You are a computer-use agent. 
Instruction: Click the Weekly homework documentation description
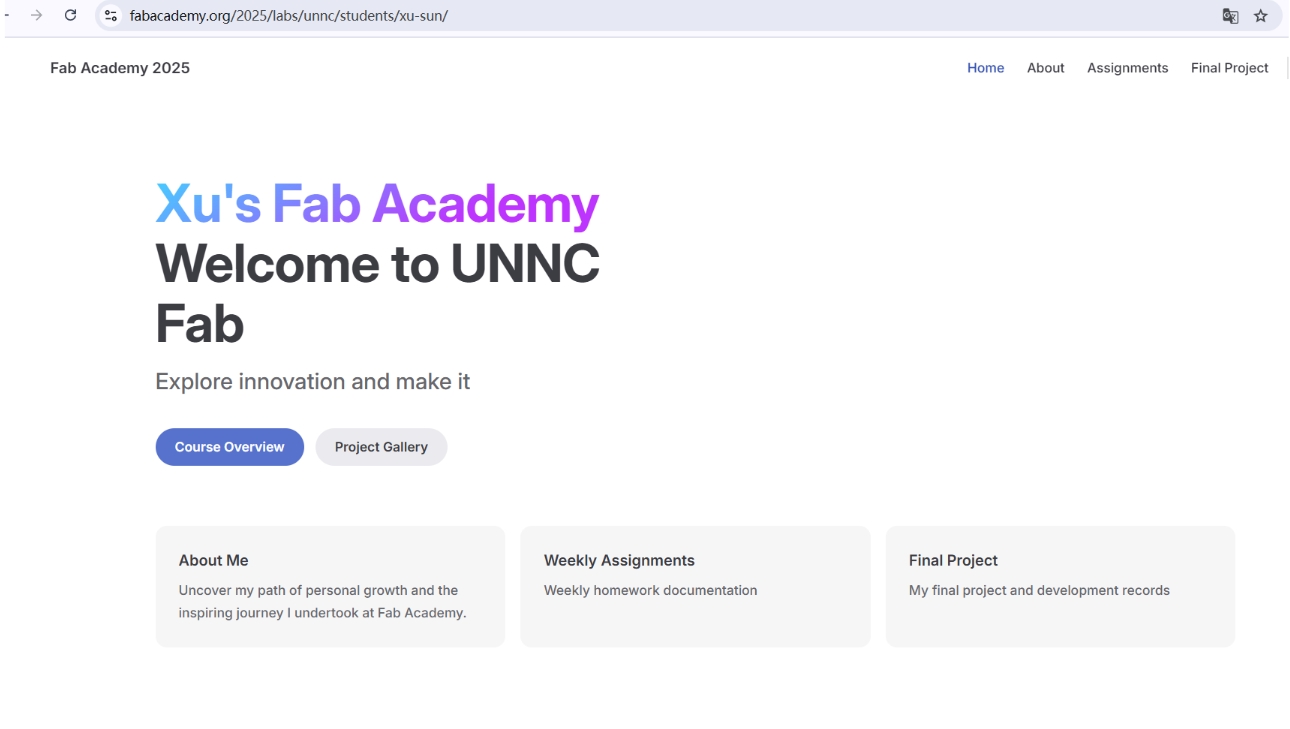coord(650,590)
